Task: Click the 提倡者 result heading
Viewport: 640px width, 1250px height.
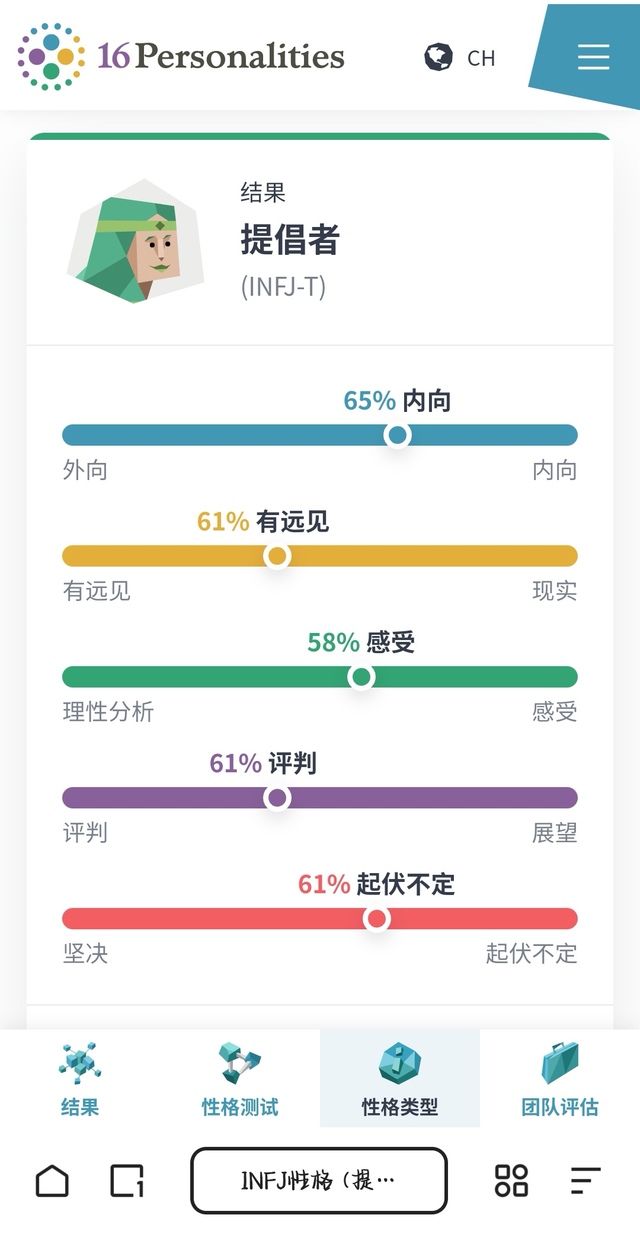Action: 290,240
